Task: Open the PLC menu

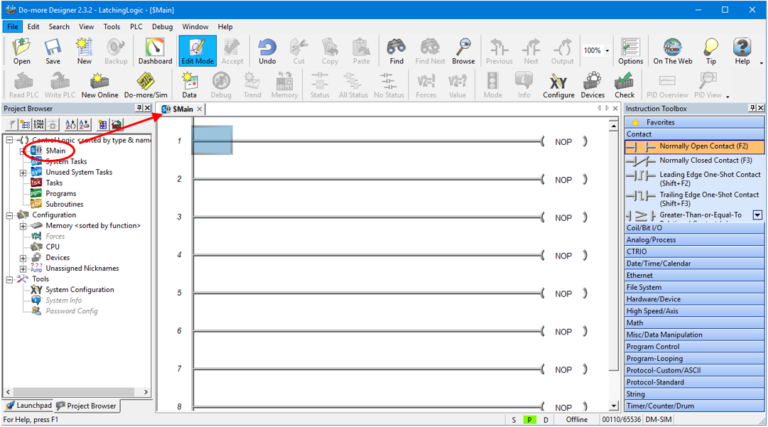Action: (x=136, y=26)
